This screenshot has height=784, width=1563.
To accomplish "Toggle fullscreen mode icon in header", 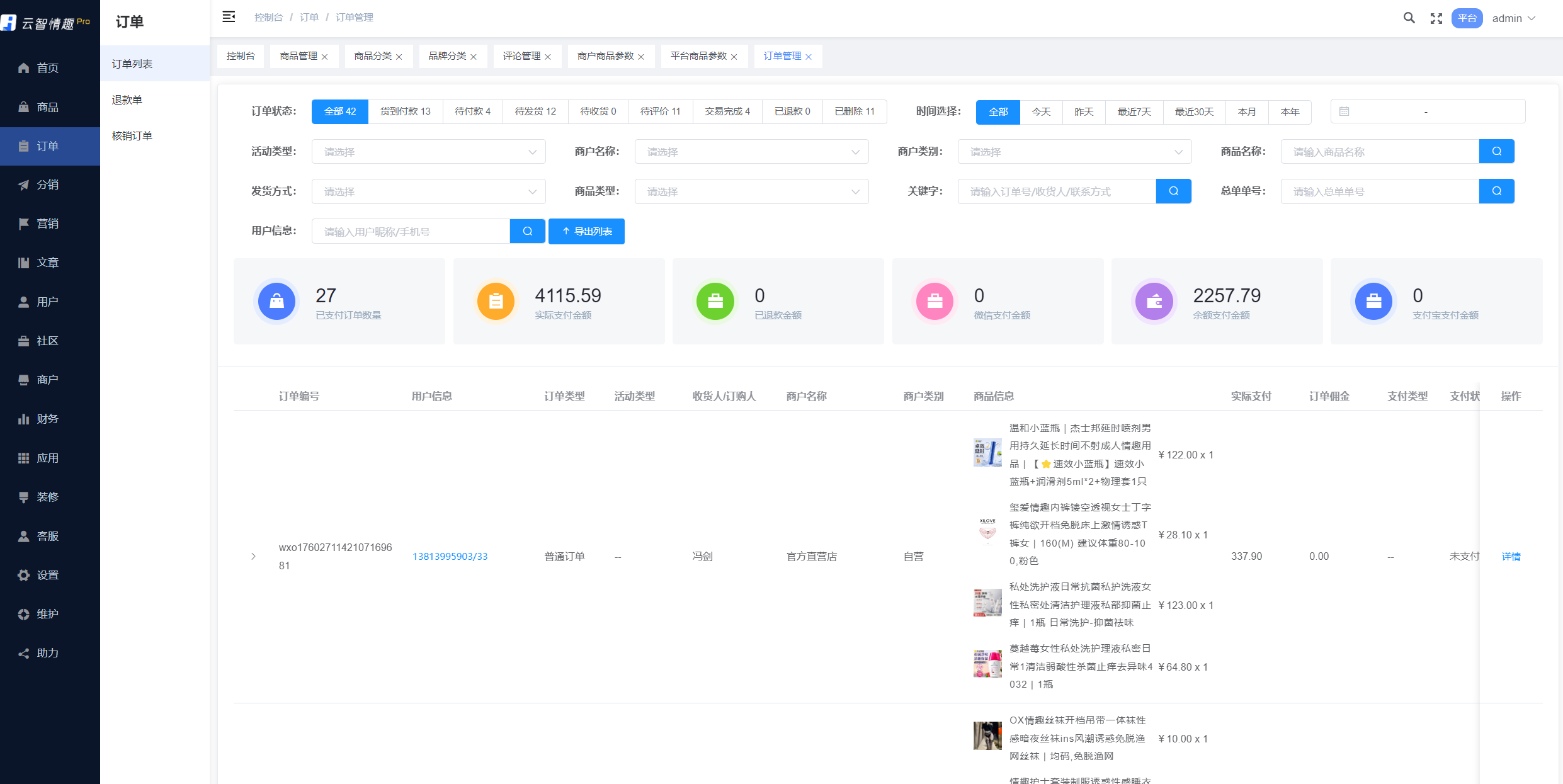I will (x=1436, y=18).
